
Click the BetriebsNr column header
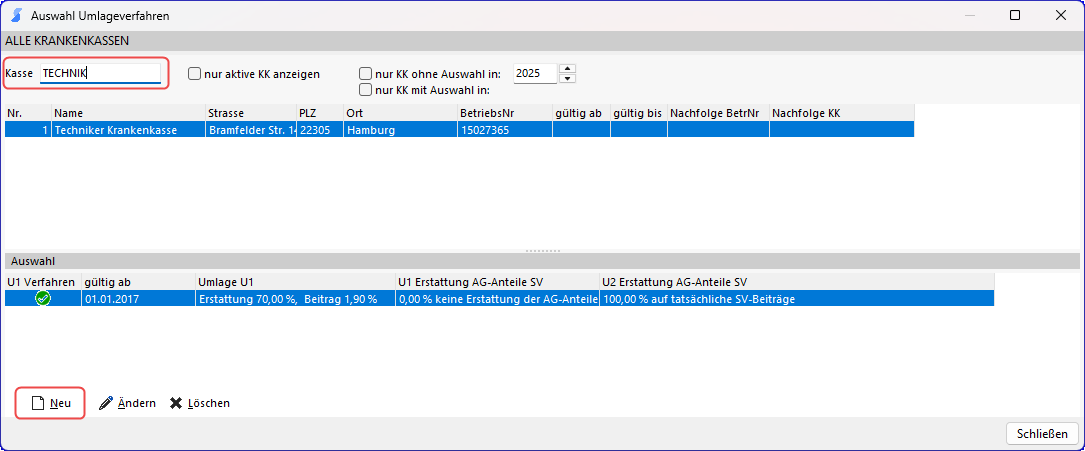click(x=504, y=113)
